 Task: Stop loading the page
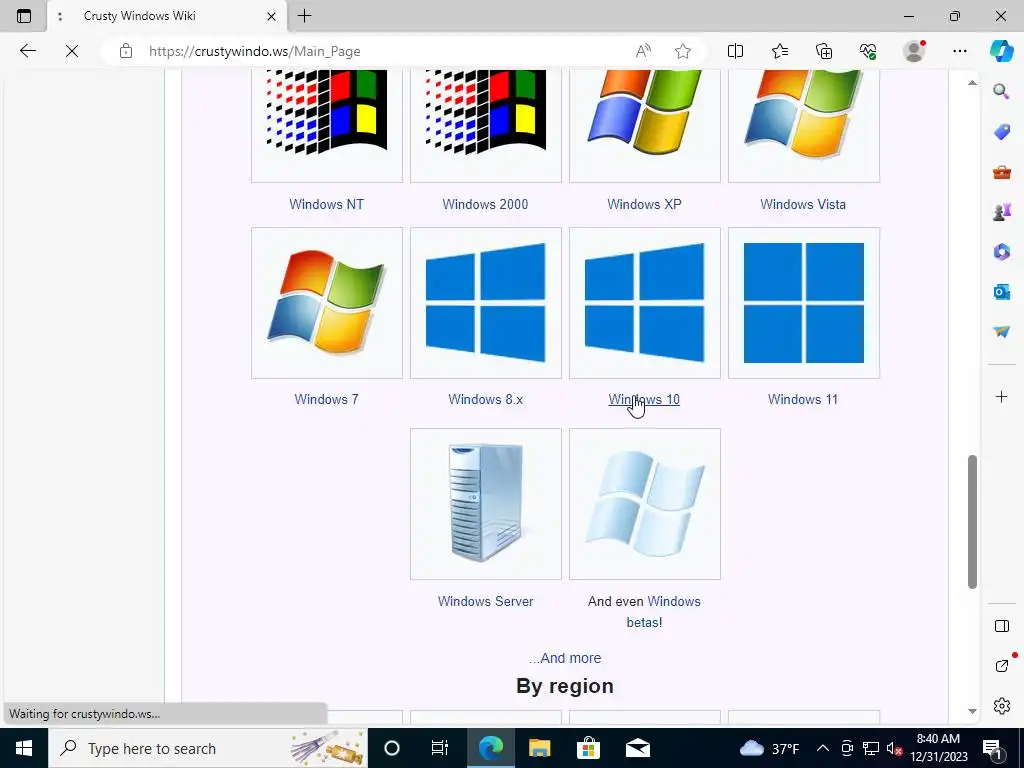click(x=72, y=51)
